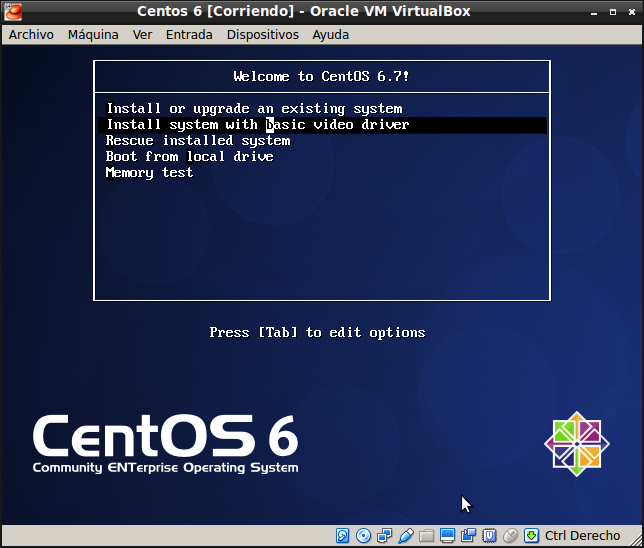
Task: Click the USB devices status icon
Action: click(406, 536)
